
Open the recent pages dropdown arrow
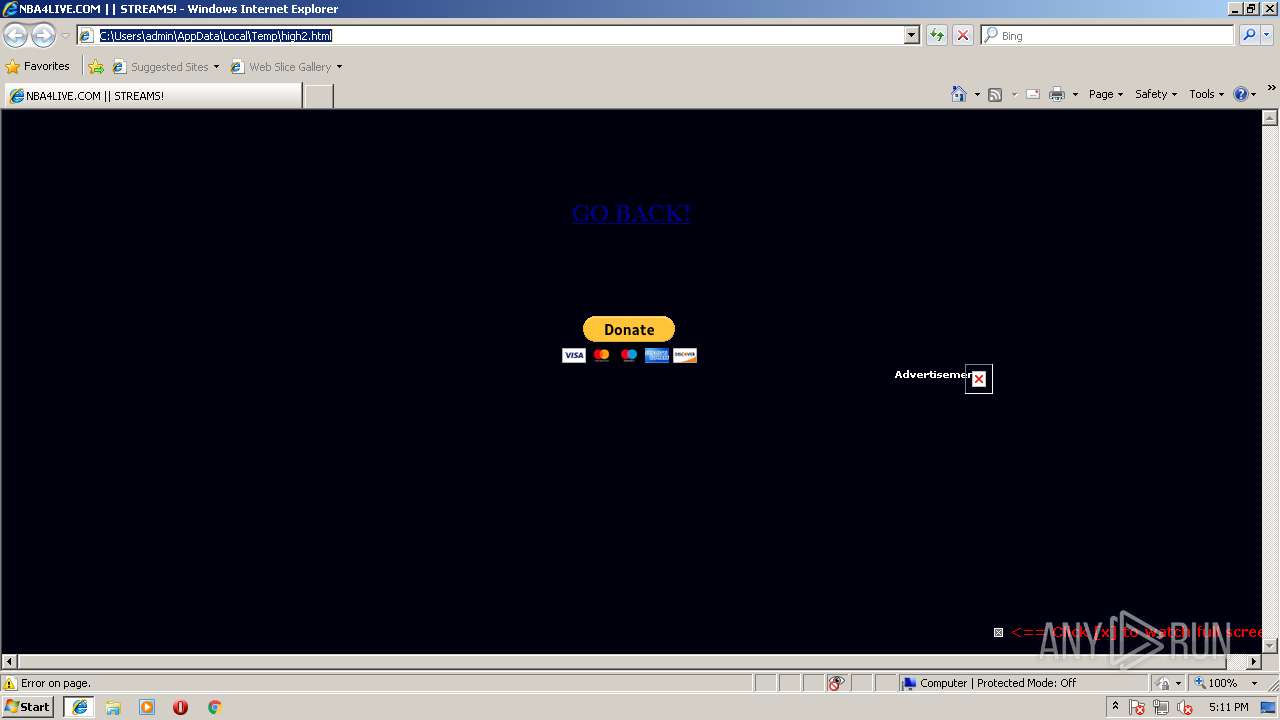(65, 36)
